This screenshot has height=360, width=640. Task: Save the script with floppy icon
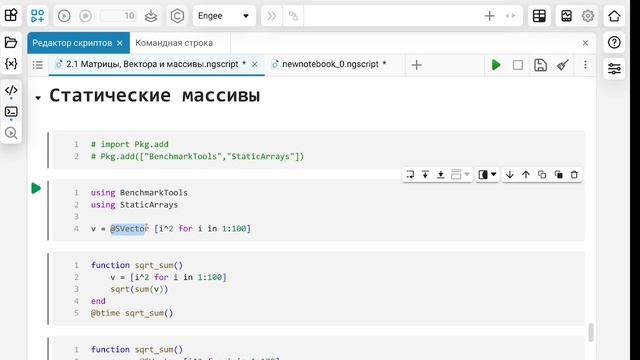click(540, 65)
